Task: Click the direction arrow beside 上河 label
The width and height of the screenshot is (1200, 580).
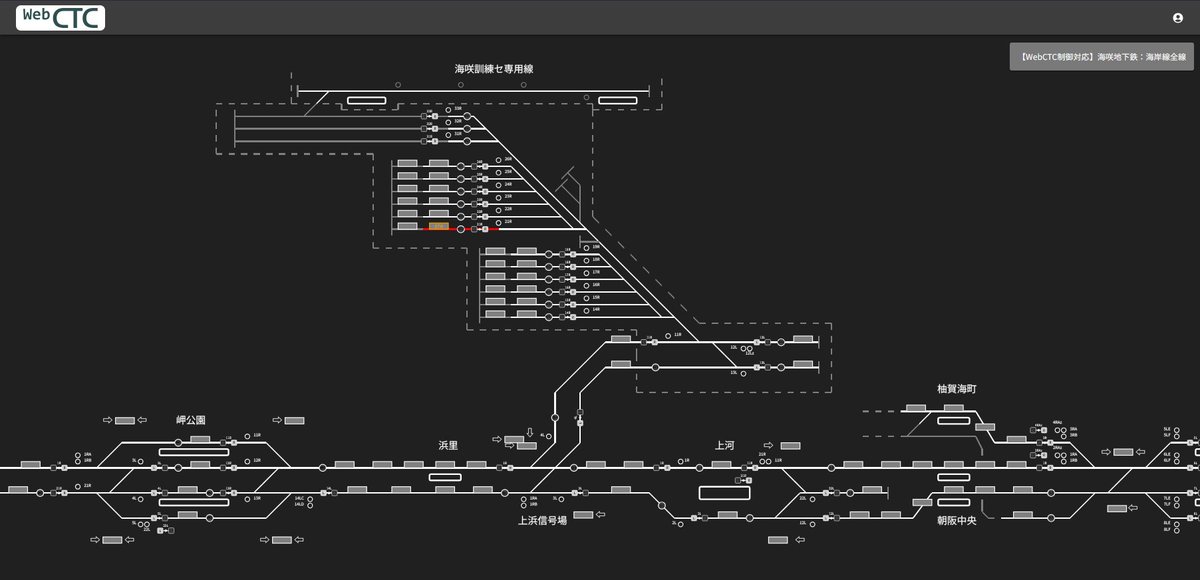Action: click(x=768, y=445)
